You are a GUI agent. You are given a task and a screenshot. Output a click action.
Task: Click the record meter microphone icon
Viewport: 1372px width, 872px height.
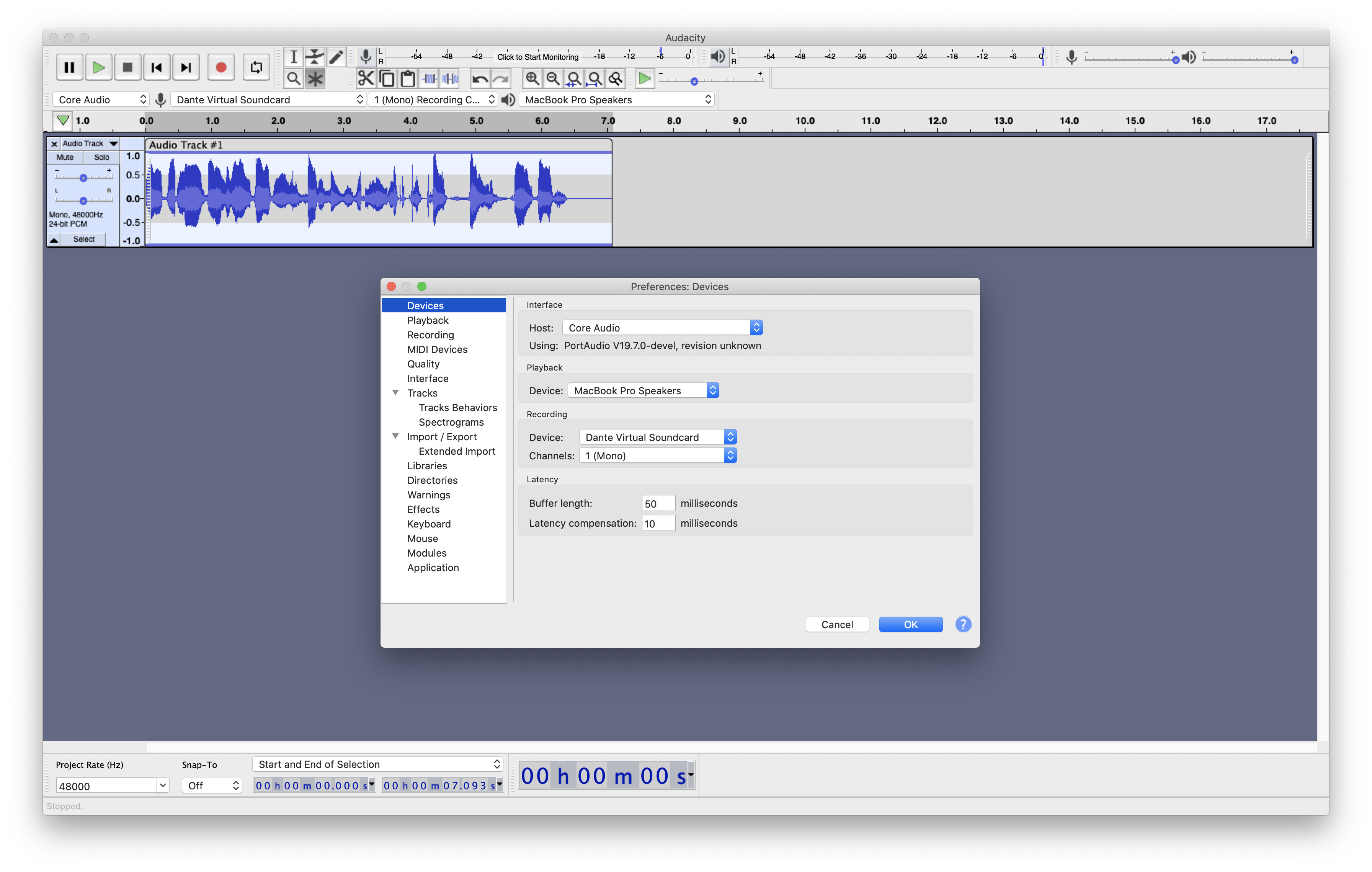click(x=366, y=56)
